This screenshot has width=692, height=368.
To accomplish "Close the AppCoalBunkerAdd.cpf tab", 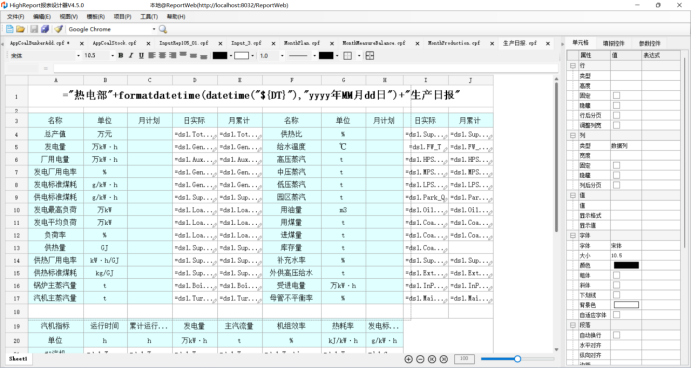I will [x=82, y=43].
